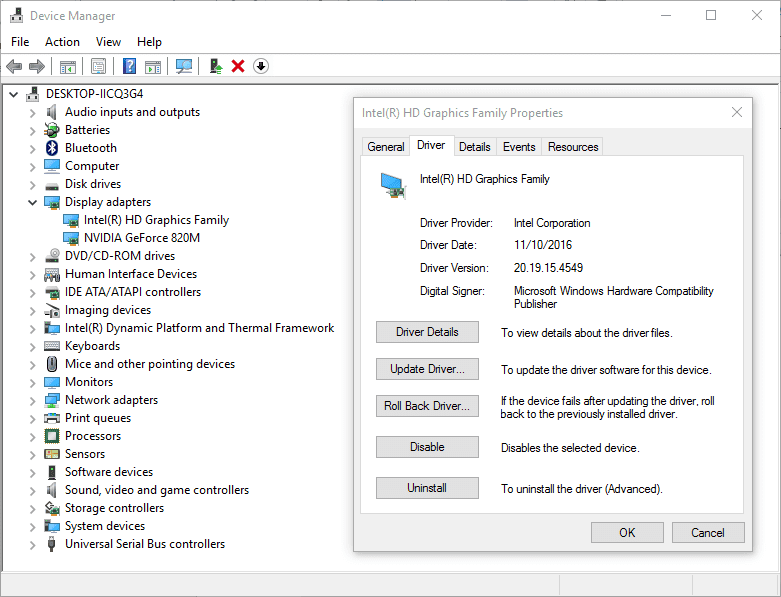Select the Processors category icon
The width and height of the screenshot is (781, 597).
(52, 436)
